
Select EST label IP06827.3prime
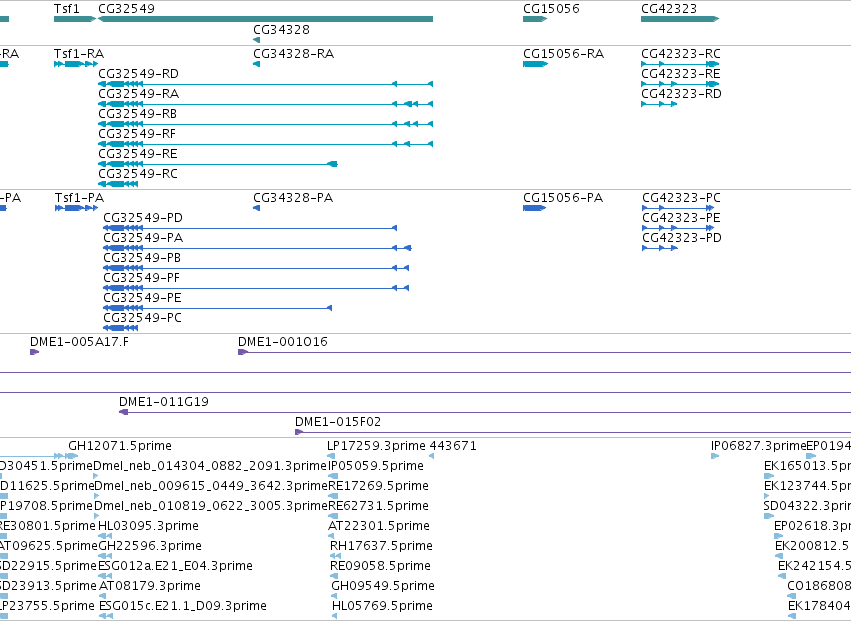(759, 446)
